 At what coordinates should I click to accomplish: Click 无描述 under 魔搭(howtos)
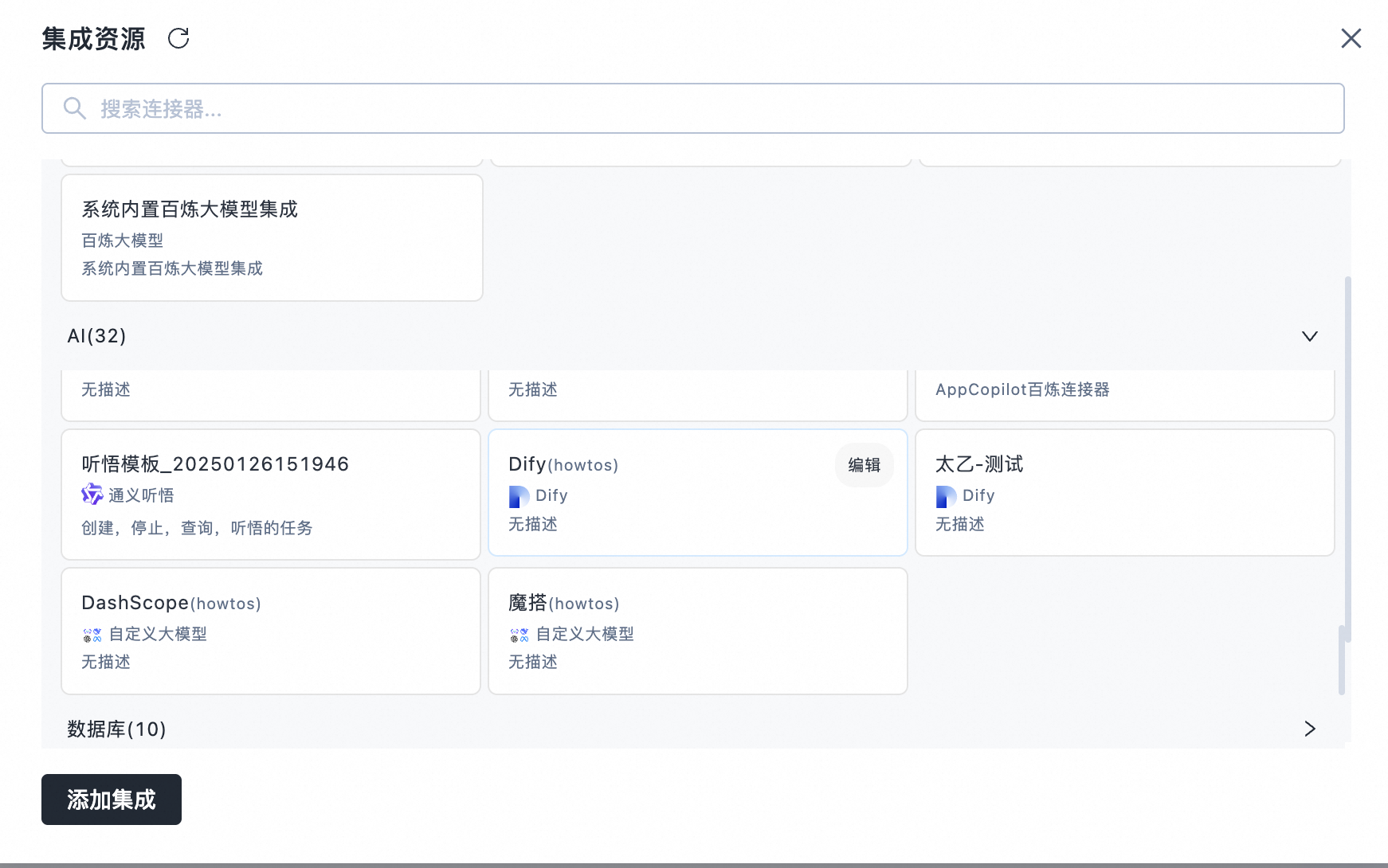[533, 662]
